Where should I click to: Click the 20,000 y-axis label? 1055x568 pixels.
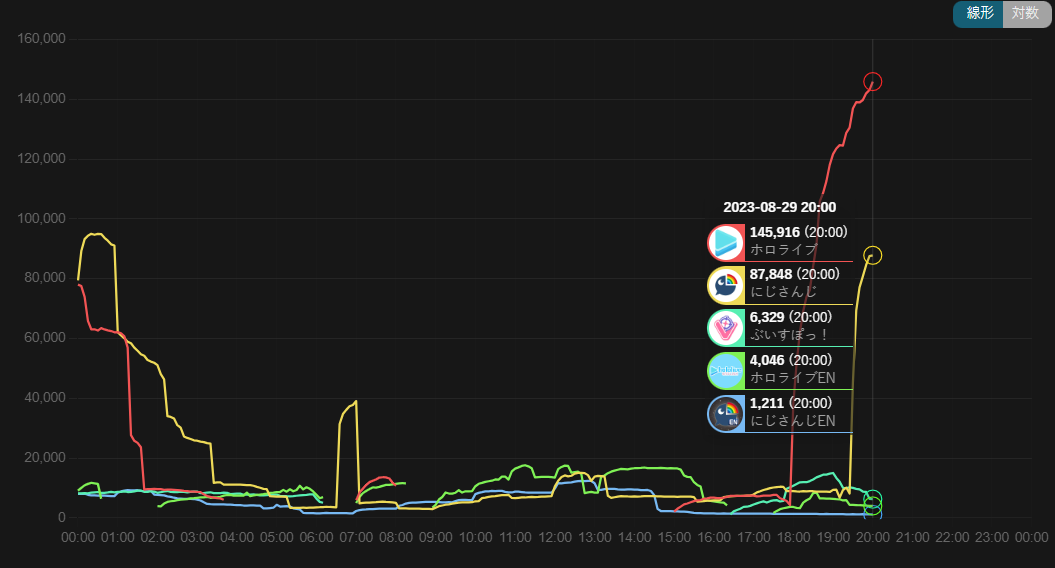coord(44,458)
